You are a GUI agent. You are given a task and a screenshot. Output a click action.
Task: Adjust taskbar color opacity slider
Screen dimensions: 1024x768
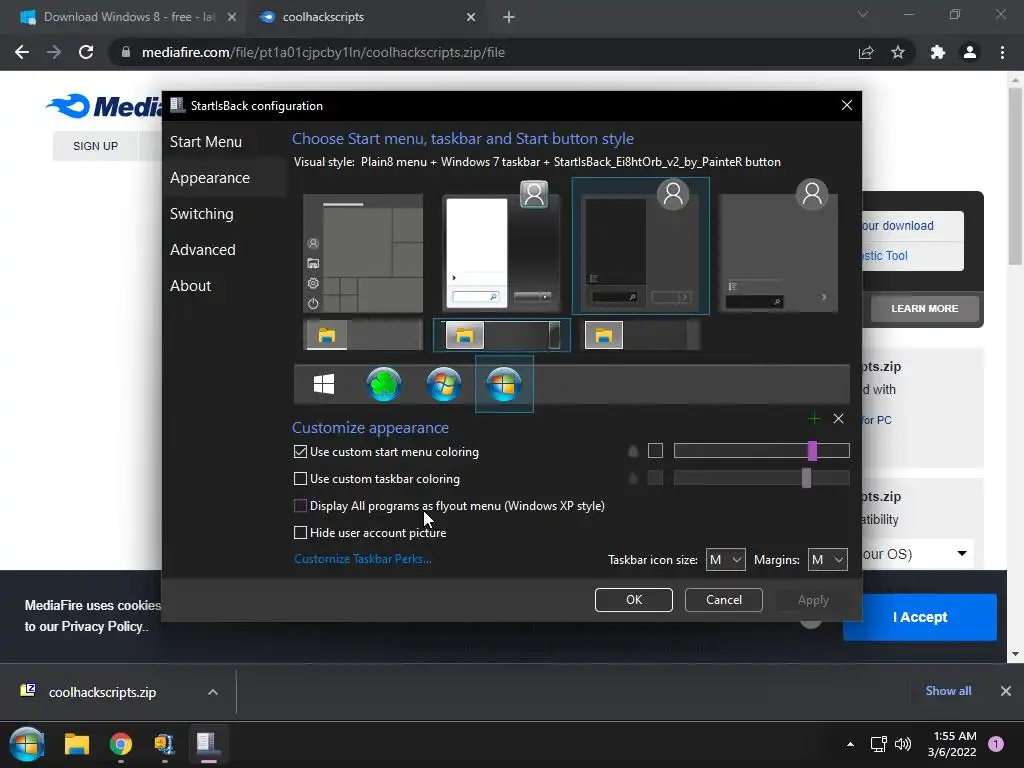[761, 478]
